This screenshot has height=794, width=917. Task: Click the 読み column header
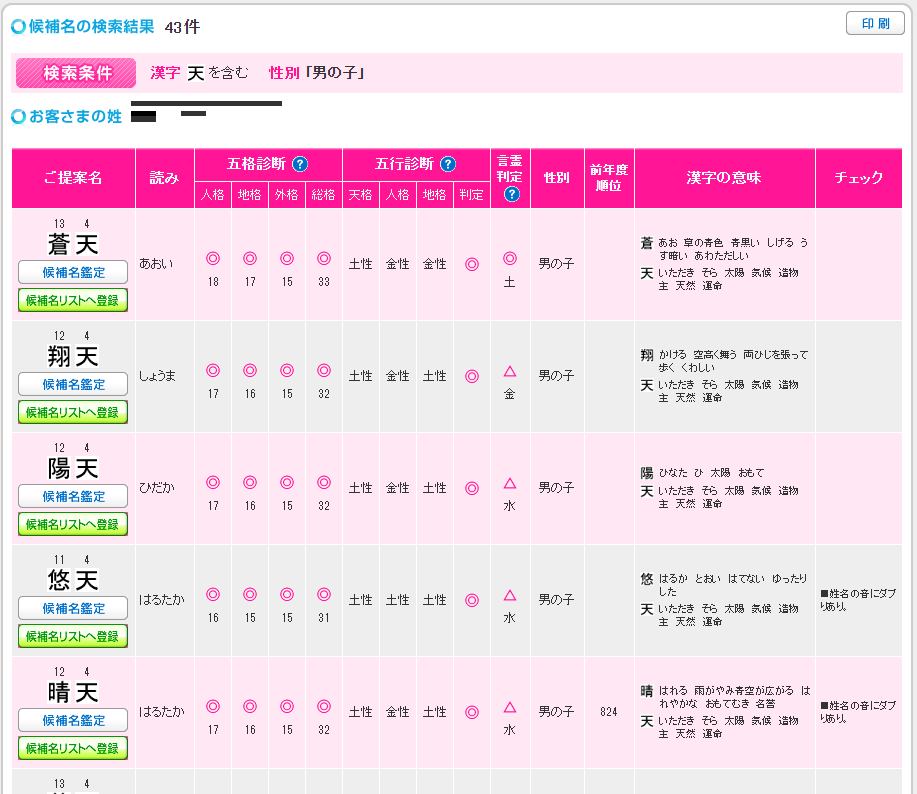coord(165,178)
